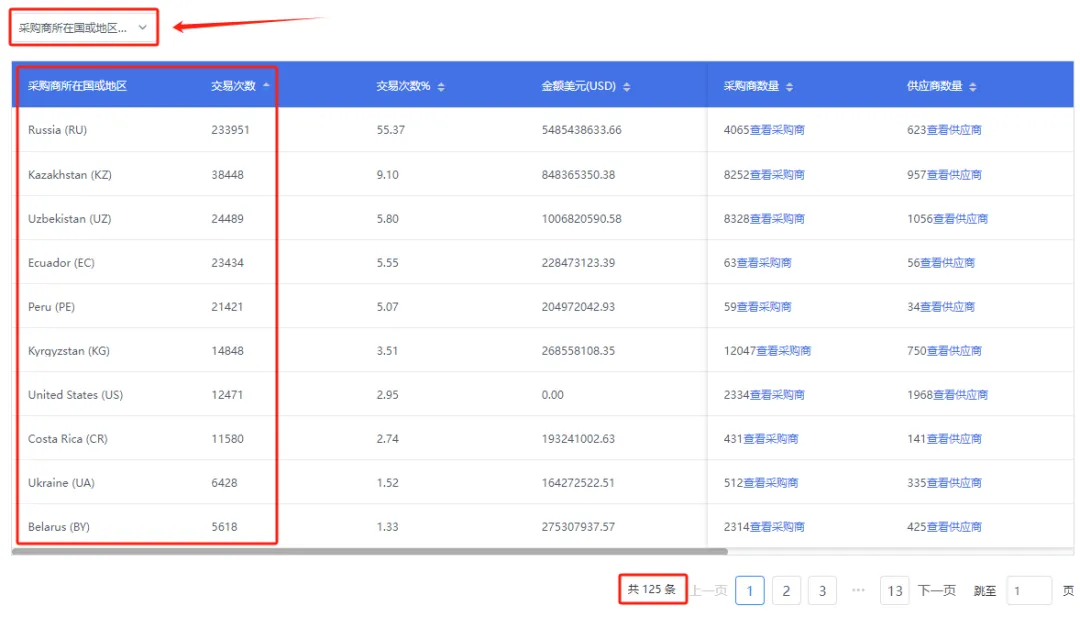Open 查看采购商 for Kyrgyzstan
This screenshot has height=617, width=1080.
tap(783, 351)
